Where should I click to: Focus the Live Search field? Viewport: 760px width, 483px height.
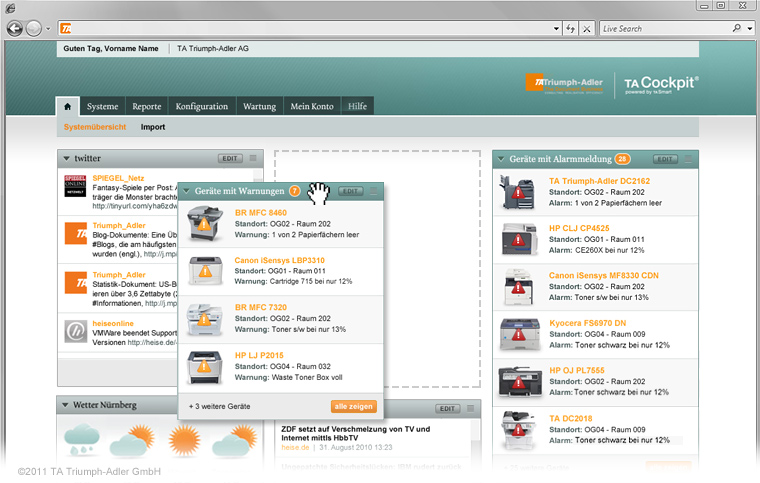tap(666, 29)
